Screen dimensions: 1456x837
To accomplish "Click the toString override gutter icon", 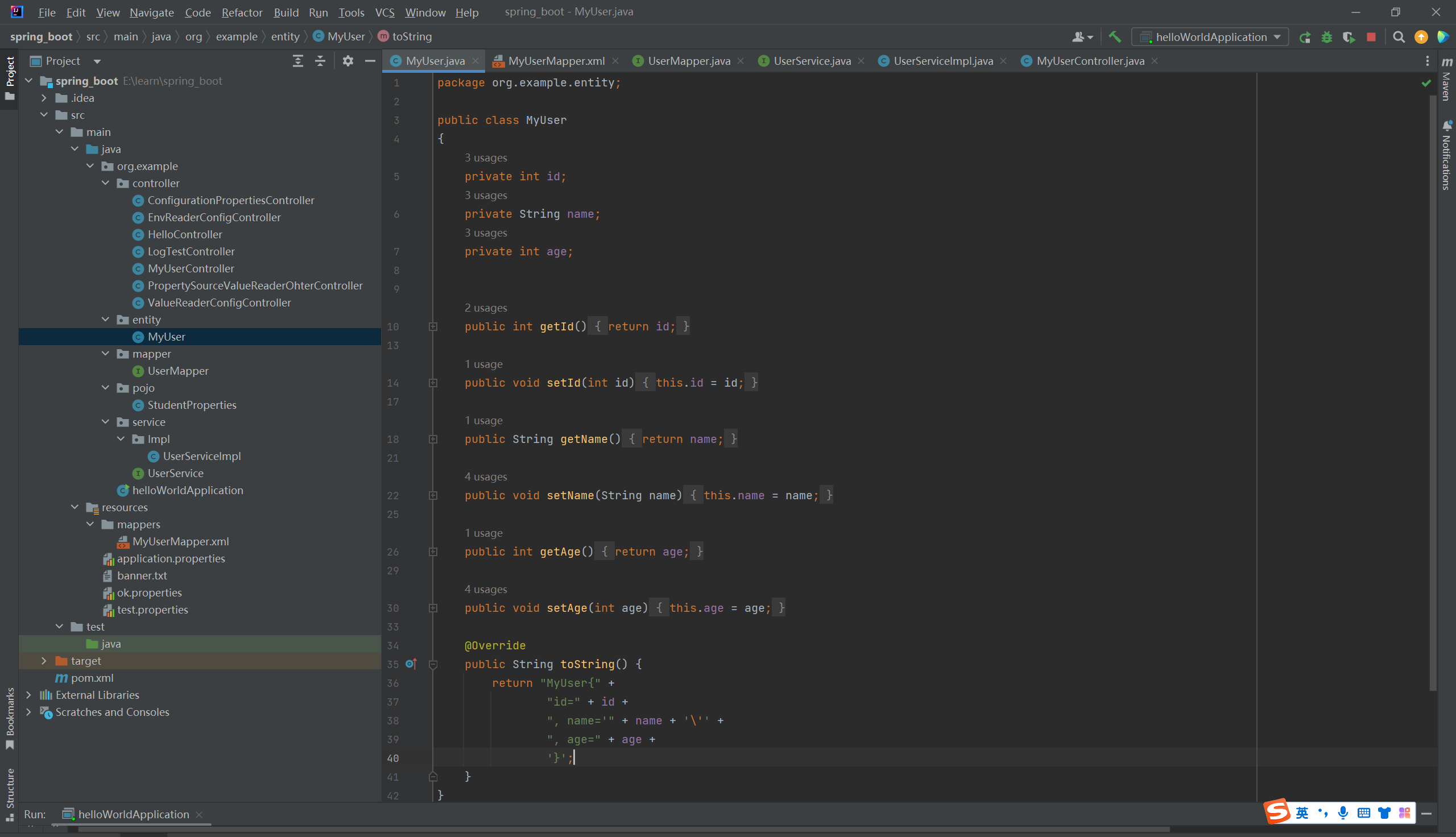I will point(411,664).
